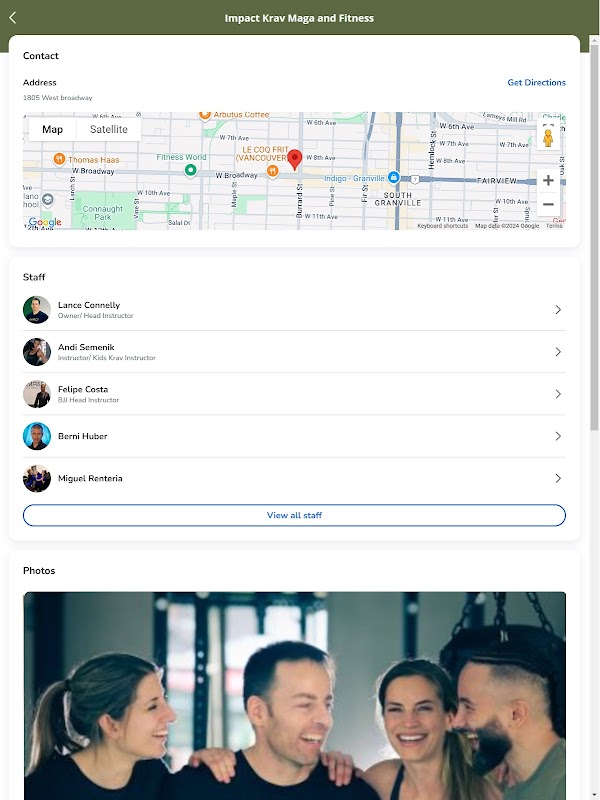Click the Owner/ Head Instructor subtitle
Image resolution: width=600 pixels, height=800 pixels.
[95, 316]
